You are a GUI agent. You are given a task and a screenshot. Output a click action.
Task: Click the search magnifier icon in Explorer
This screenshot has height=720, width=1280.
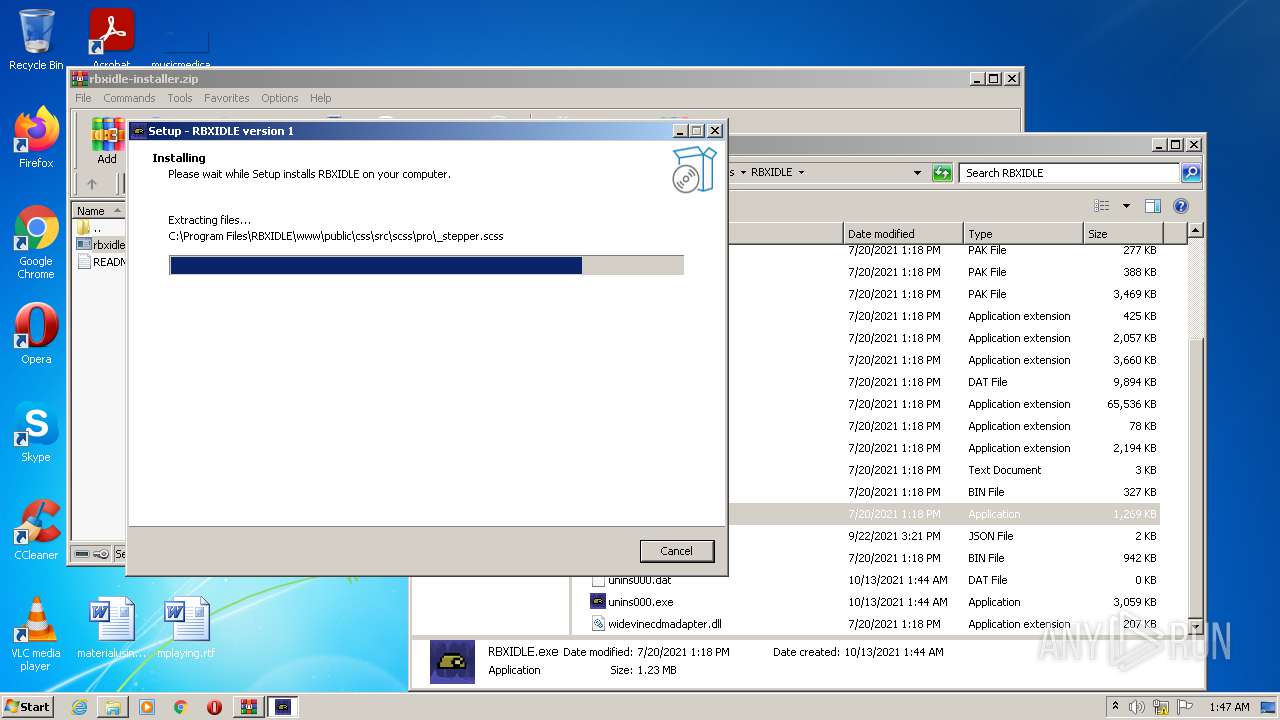click(x=1190, y=173)
